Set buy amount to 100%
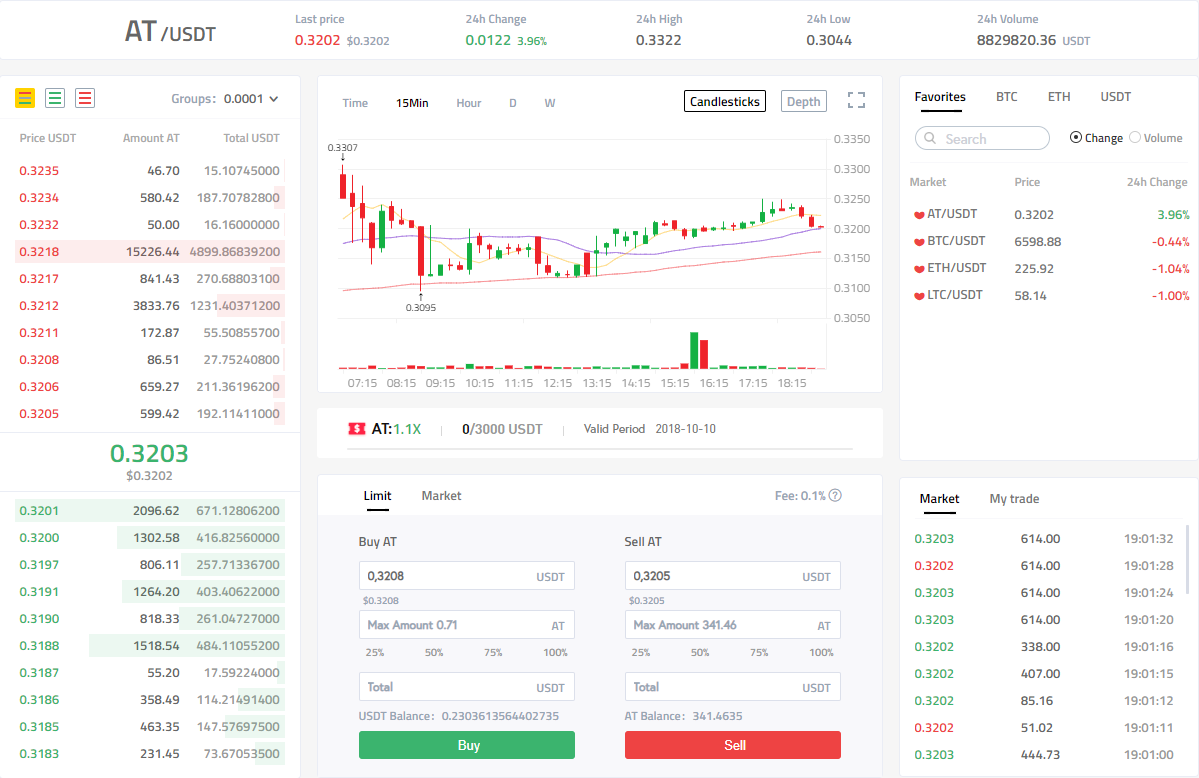 coord(555,653)
